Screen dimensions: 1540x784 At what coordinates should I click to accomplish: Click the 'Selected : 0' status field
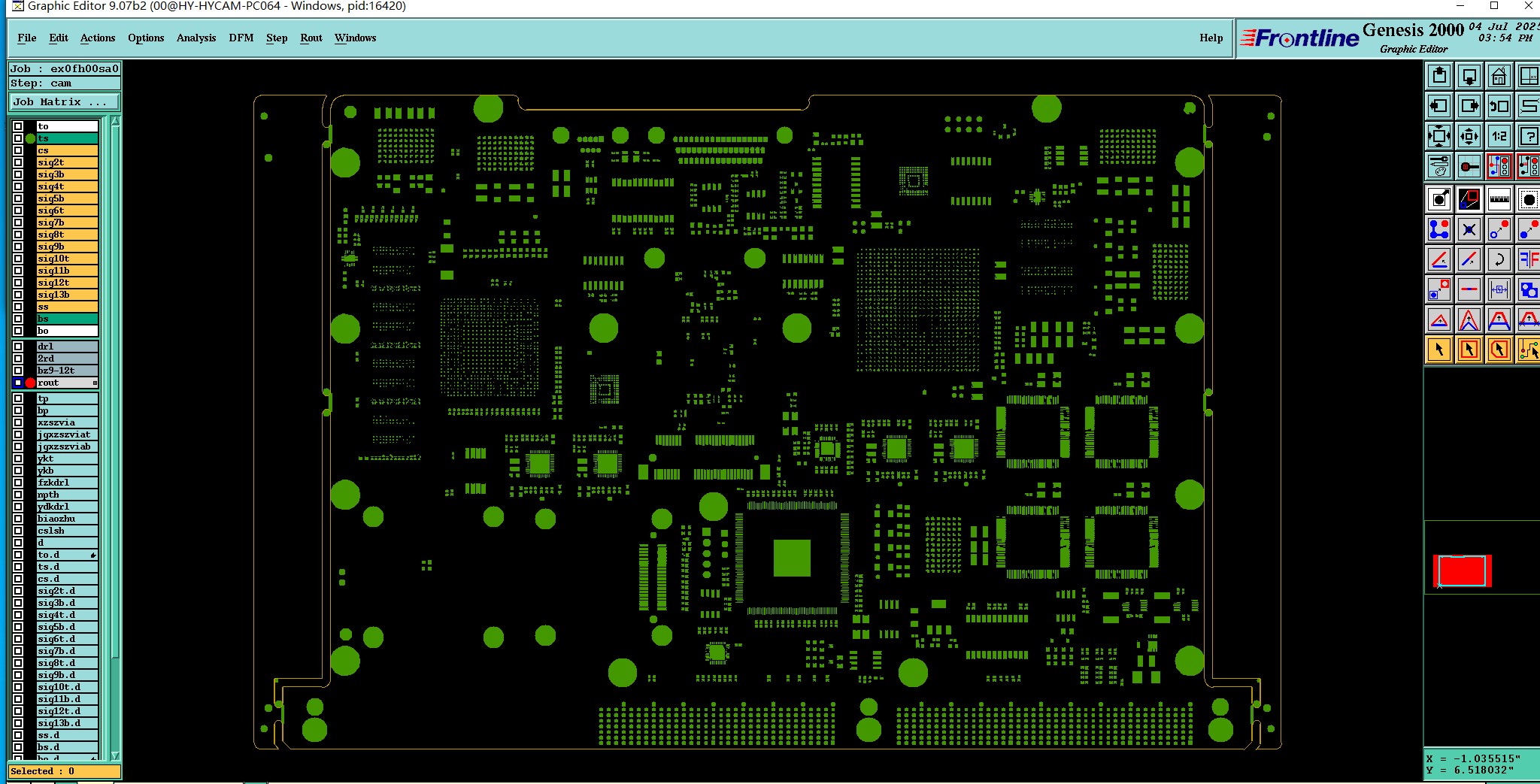[65, 771]
